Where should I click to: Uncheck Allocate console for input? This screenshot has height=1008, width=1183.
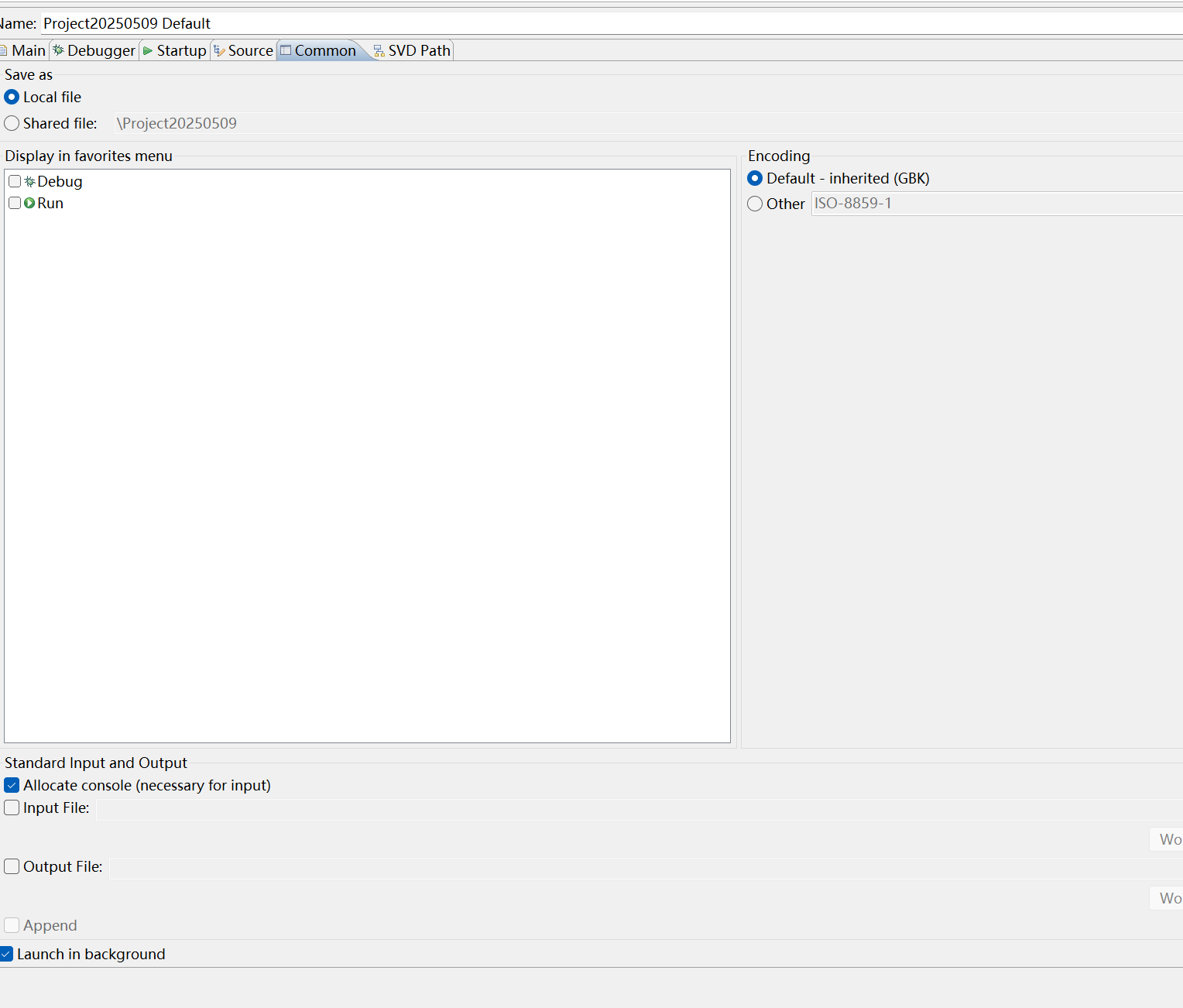[x=12, y=784]
